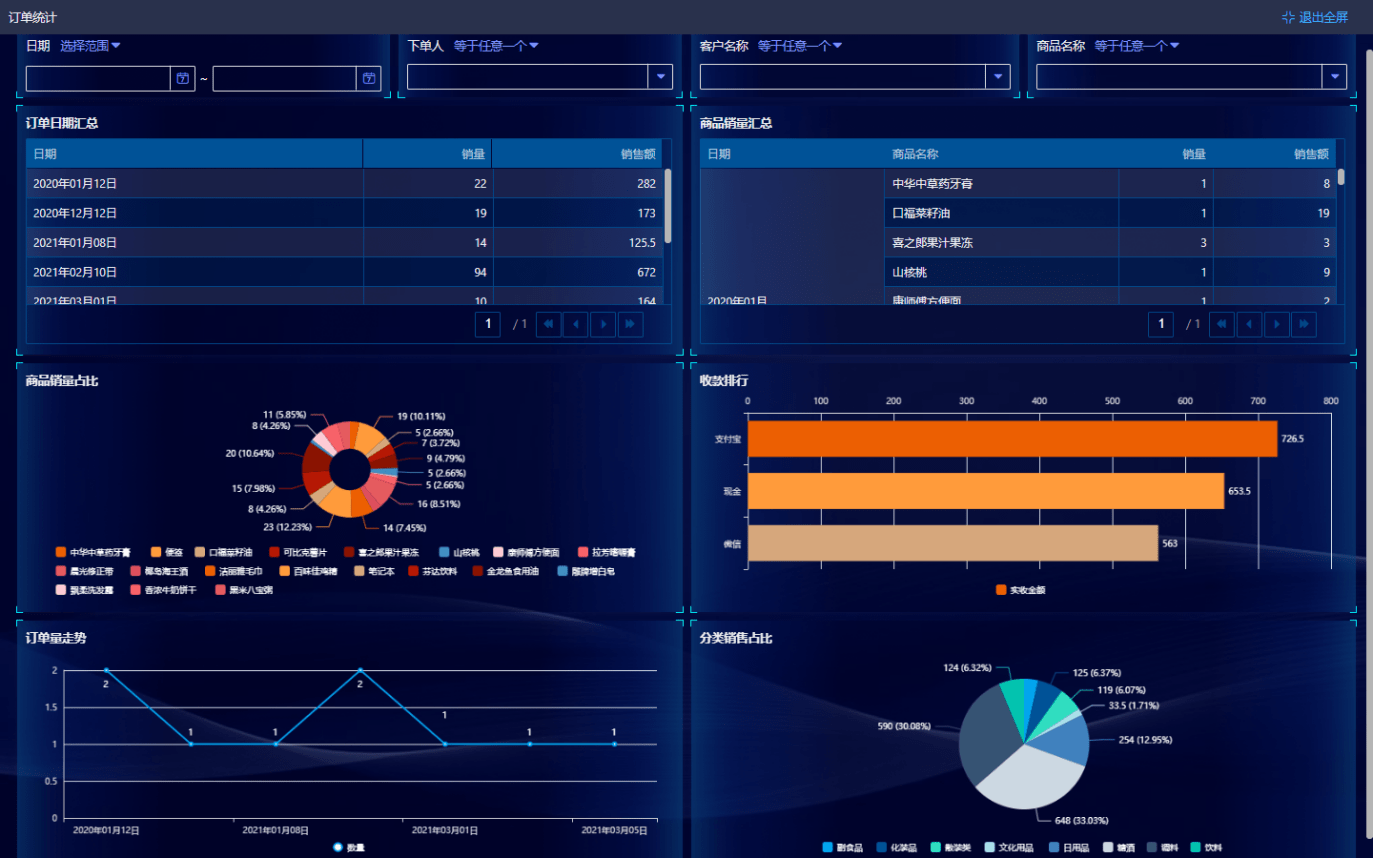Toggle 副食品 legend in 分类销售占比
1373x858 pixels.
(843, 847)
